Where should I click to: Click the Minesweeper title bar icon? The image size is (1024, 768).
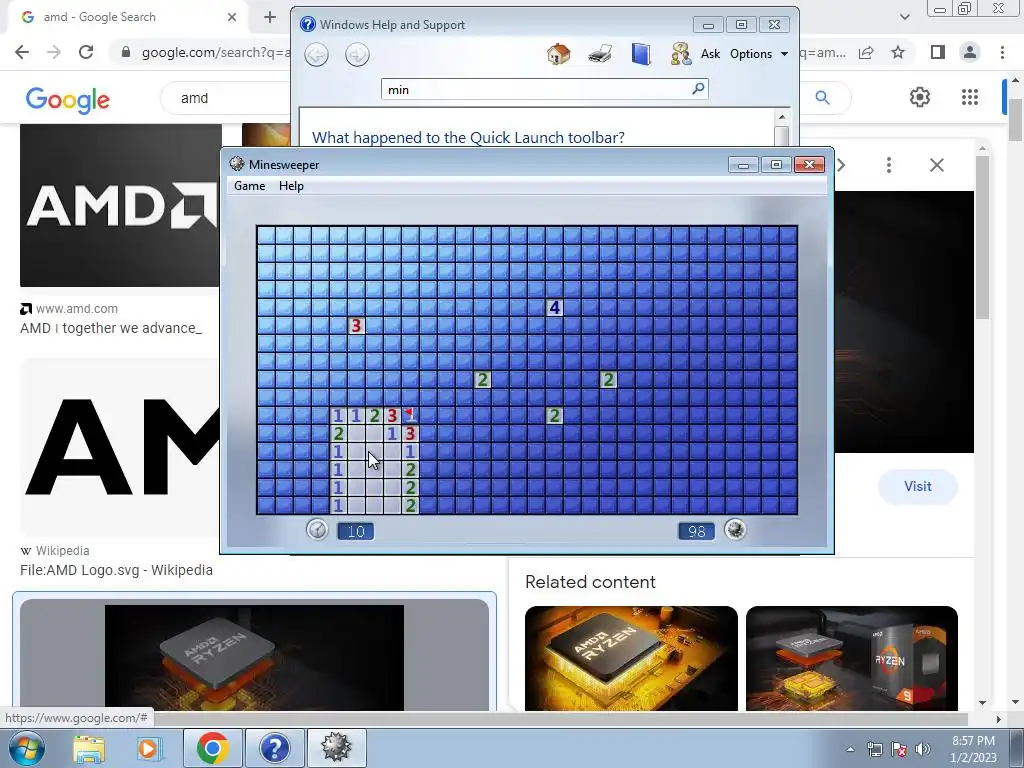pos(236,165)
